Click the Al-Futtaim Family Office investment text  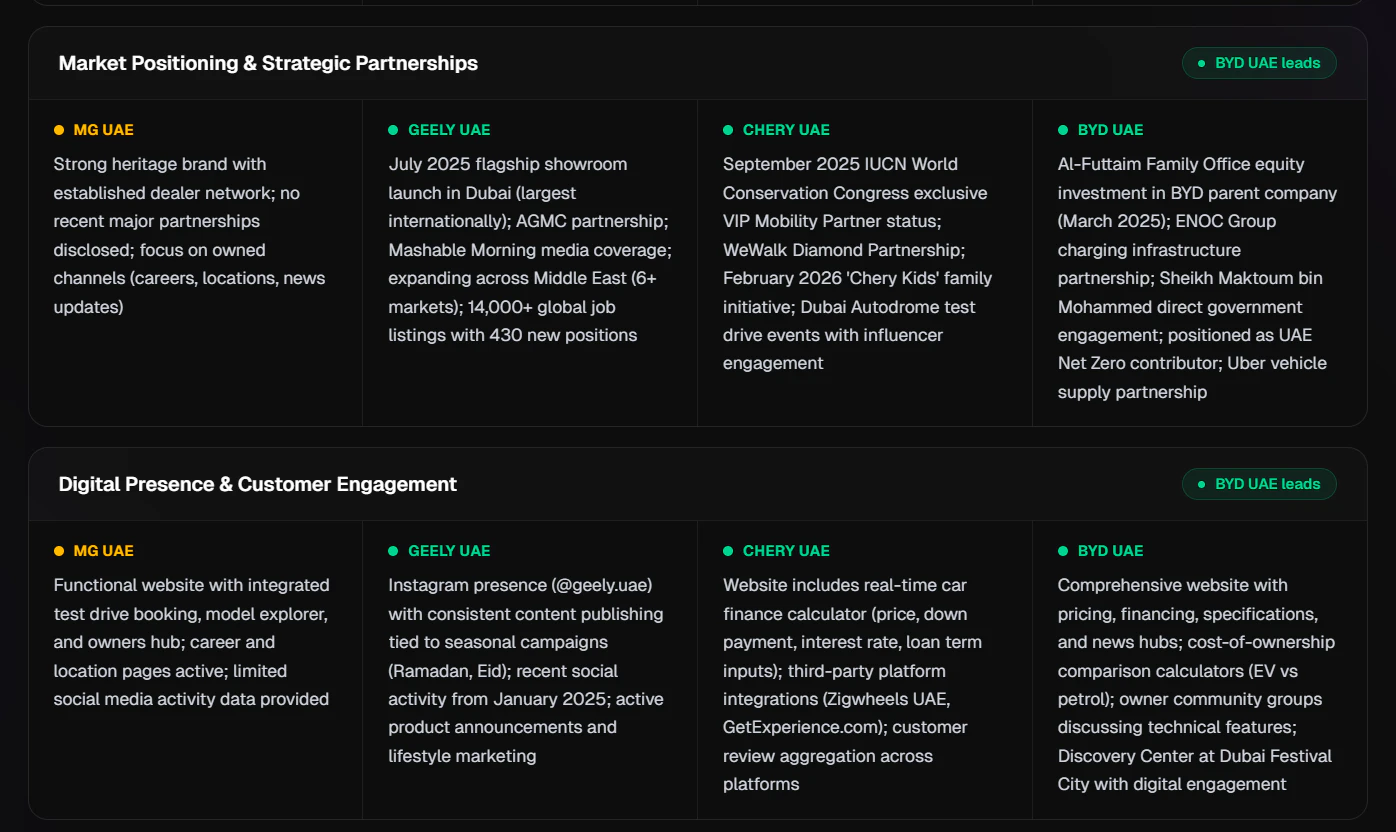pyautogui.click(x=1198, y=278)
